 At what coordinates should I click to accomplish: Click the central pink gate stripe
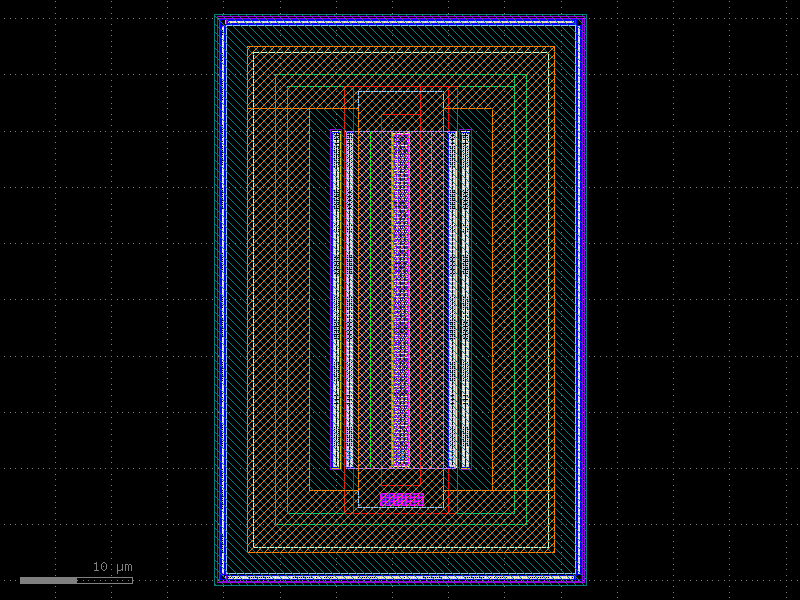(400, 300)
